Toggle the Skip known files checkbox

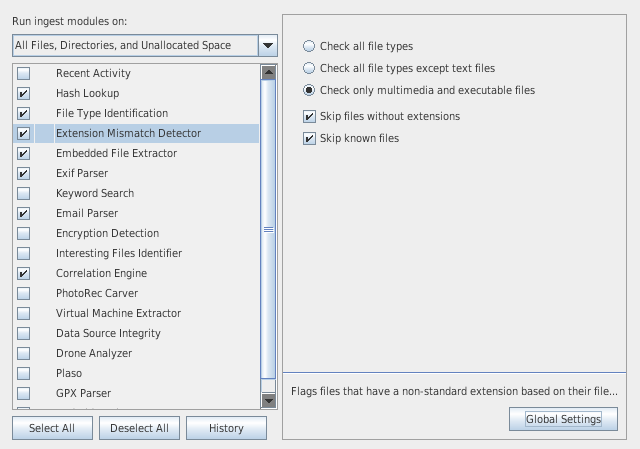[x=309, y=138]
